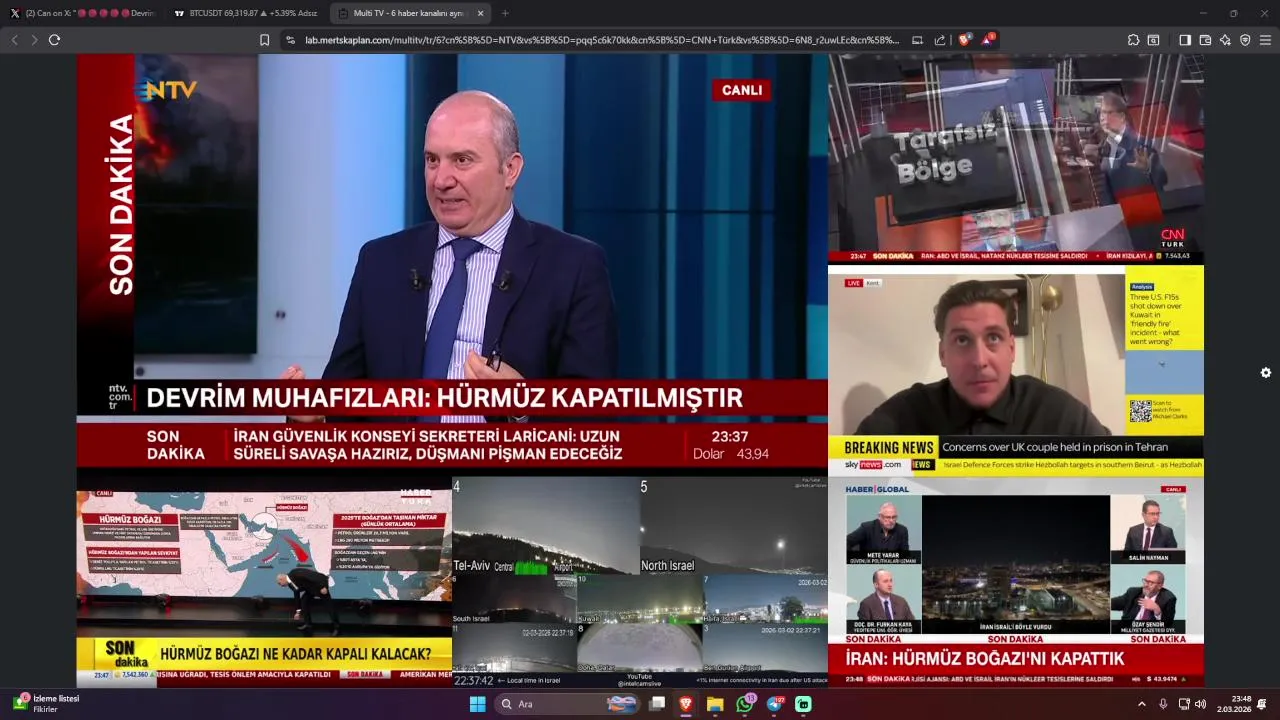Screen dimensions: 1280x720
Task: Reload the Multi TV page
Action: [x=54, y=40]
